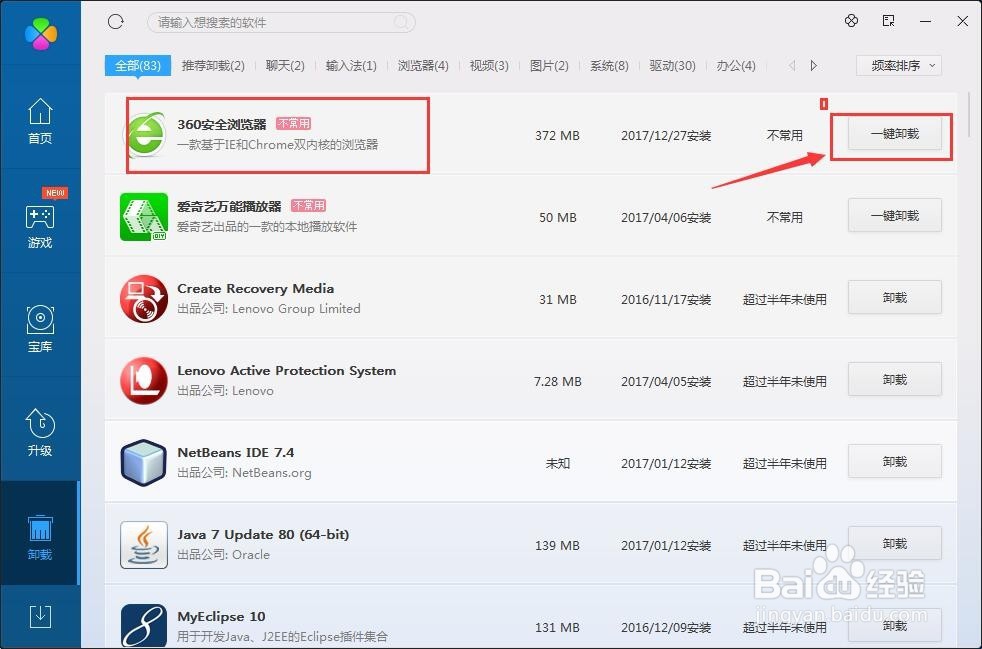Open the 首页 home page in sidebar
982x649 pixels.
tap(40, 120)
